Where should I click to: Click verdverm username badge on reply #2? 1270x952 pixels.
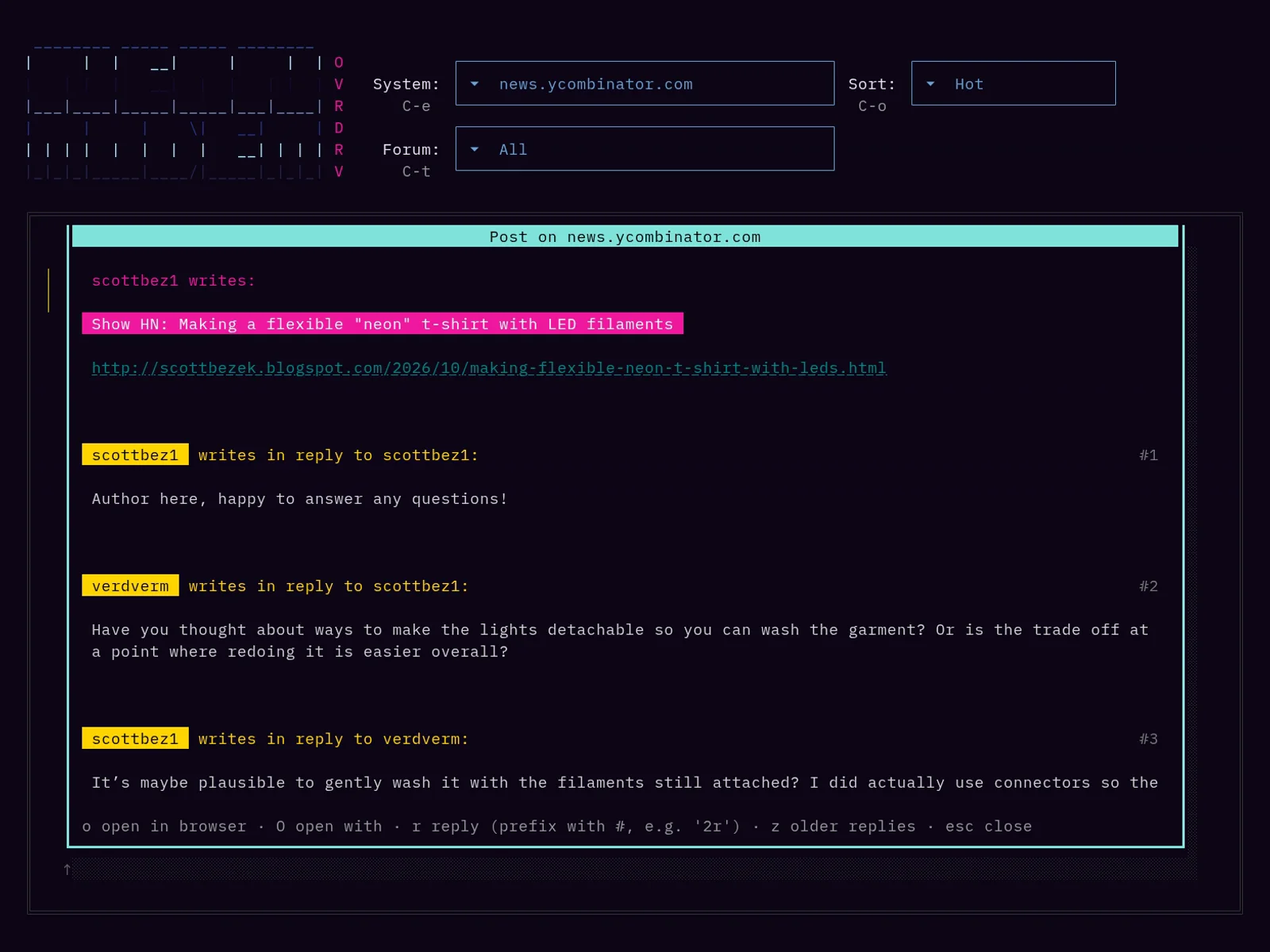[130, 585]
